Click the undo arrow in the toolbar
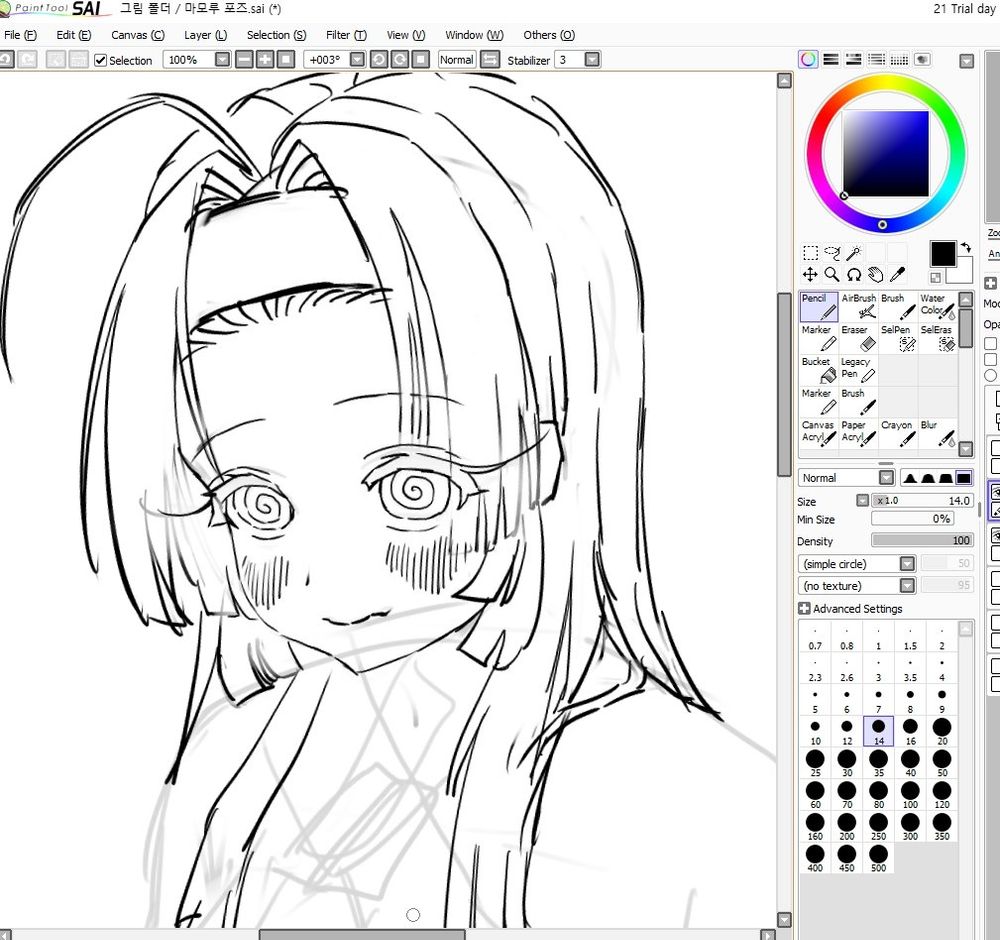 pos(6,60)
